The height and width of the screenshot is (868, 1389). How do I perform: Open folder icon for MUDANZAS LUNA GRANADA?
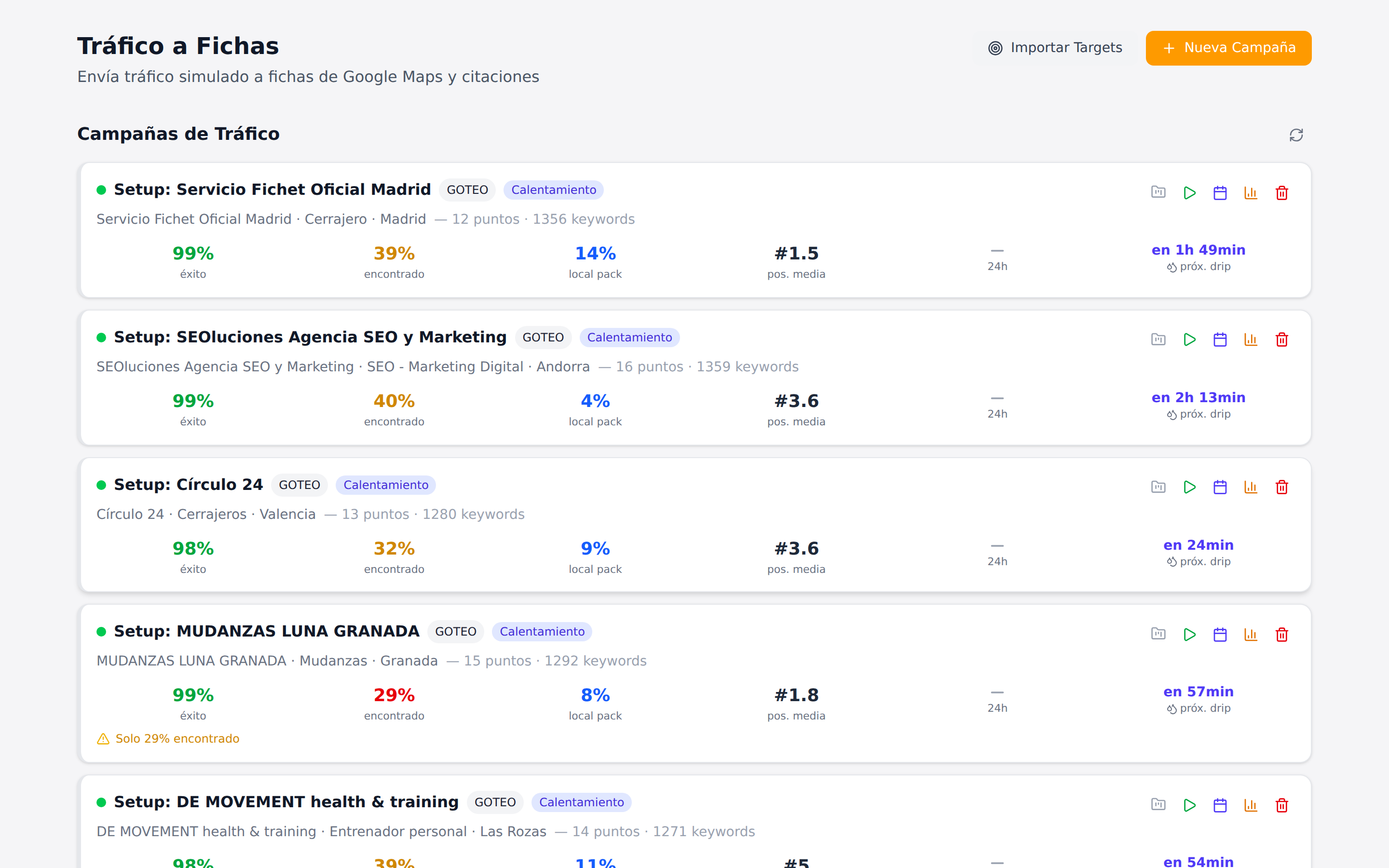tap(1158, 634)
